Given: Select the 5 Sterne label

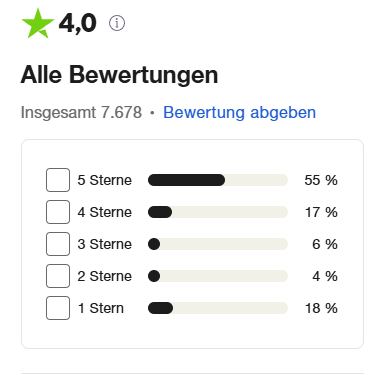Looking at the screenshot, I should tap(105, 180).
